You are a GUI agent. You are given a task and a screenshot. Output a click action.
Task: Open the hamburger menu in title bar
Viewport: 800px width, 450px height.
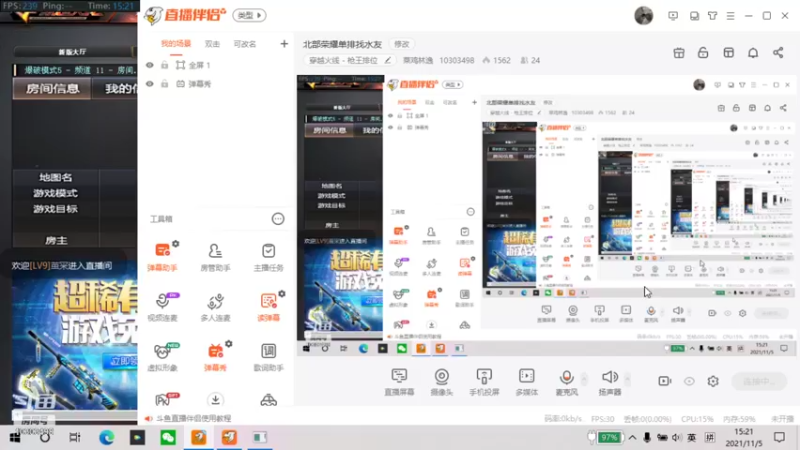tap(731, 16)
